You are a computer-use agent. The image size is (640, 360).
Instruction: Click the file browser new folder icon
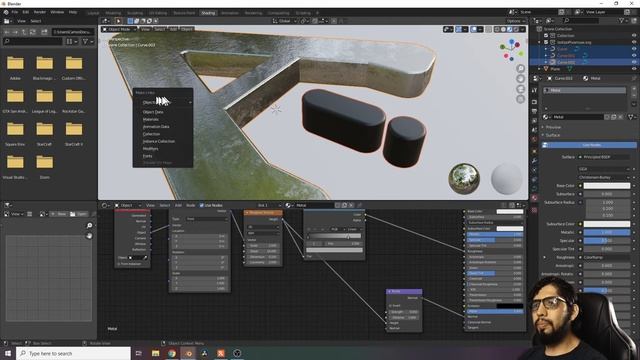click(44, 32)
